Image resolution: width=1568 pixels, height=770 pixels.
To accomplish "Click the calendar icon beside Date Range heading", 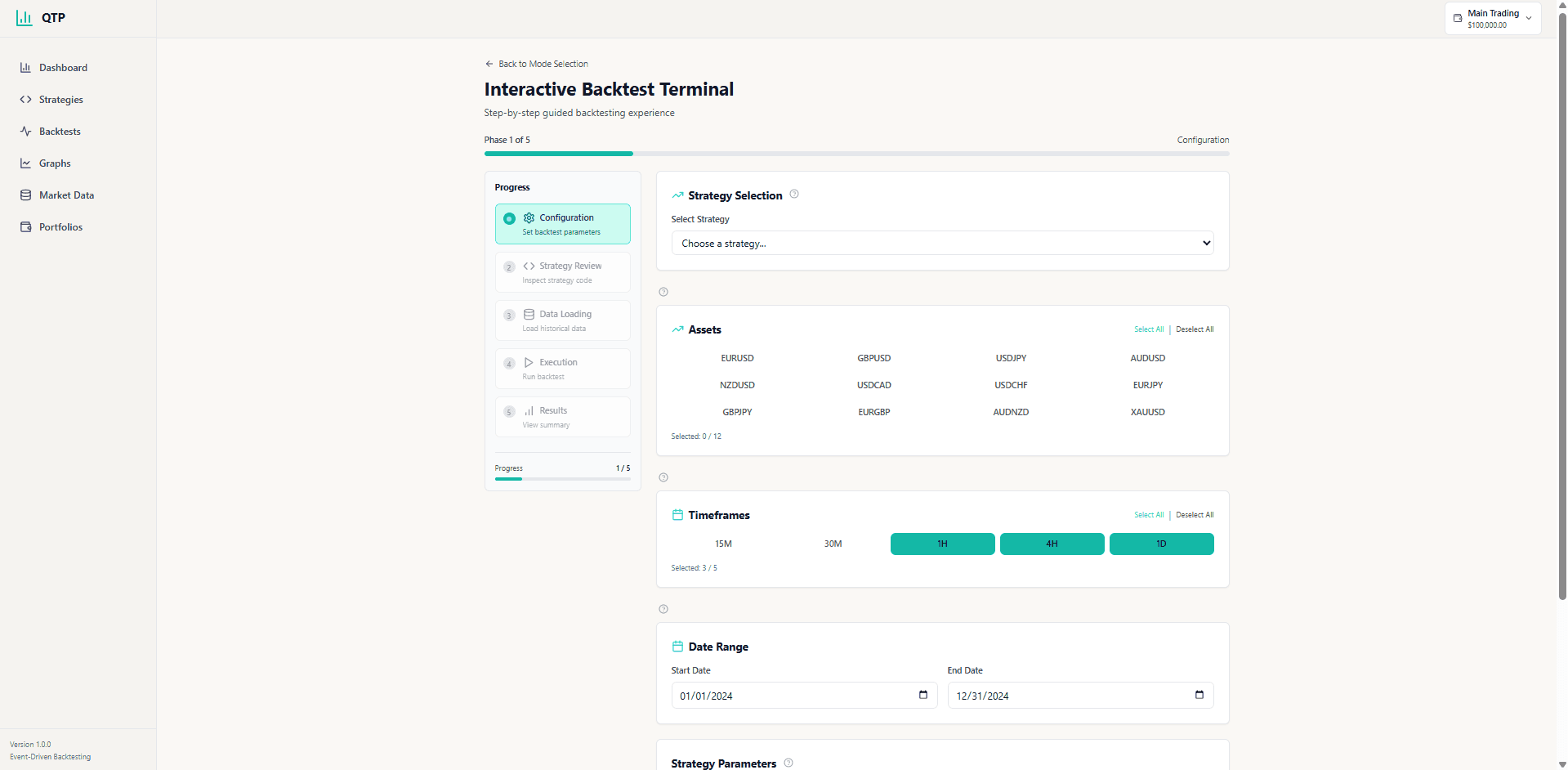I will tap(677, 647).
